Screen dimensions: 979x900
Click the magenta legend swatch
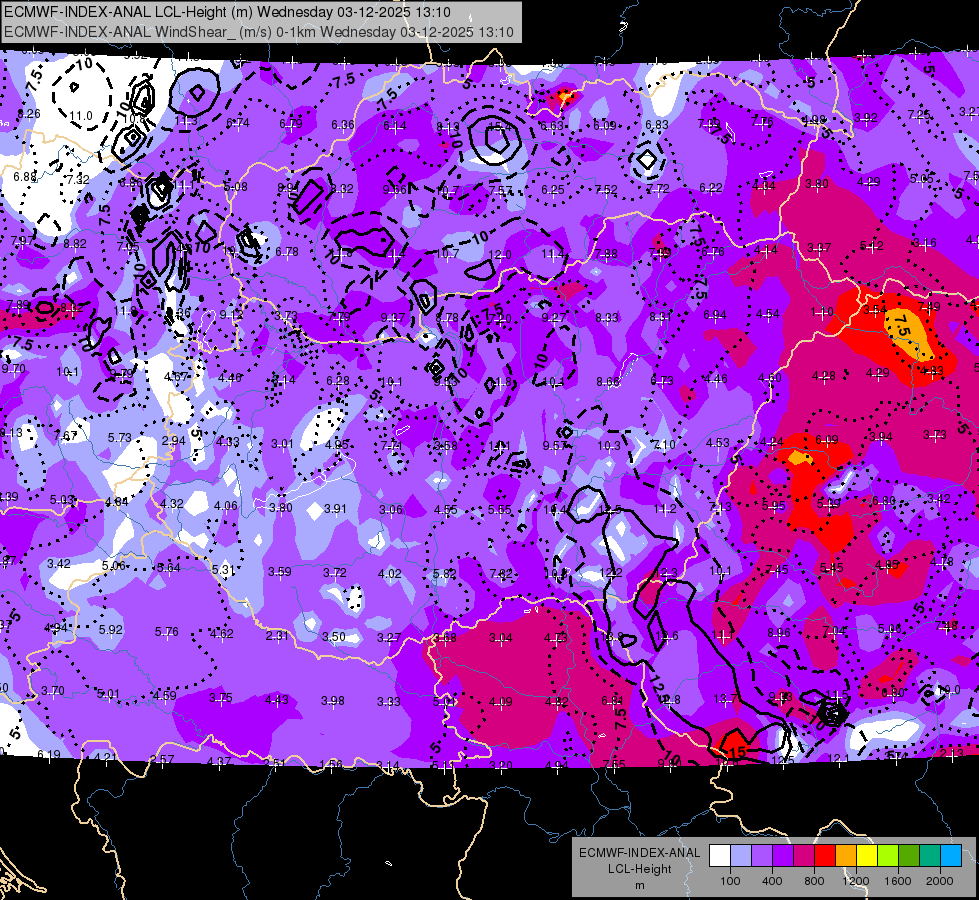[x=804, y=856]
